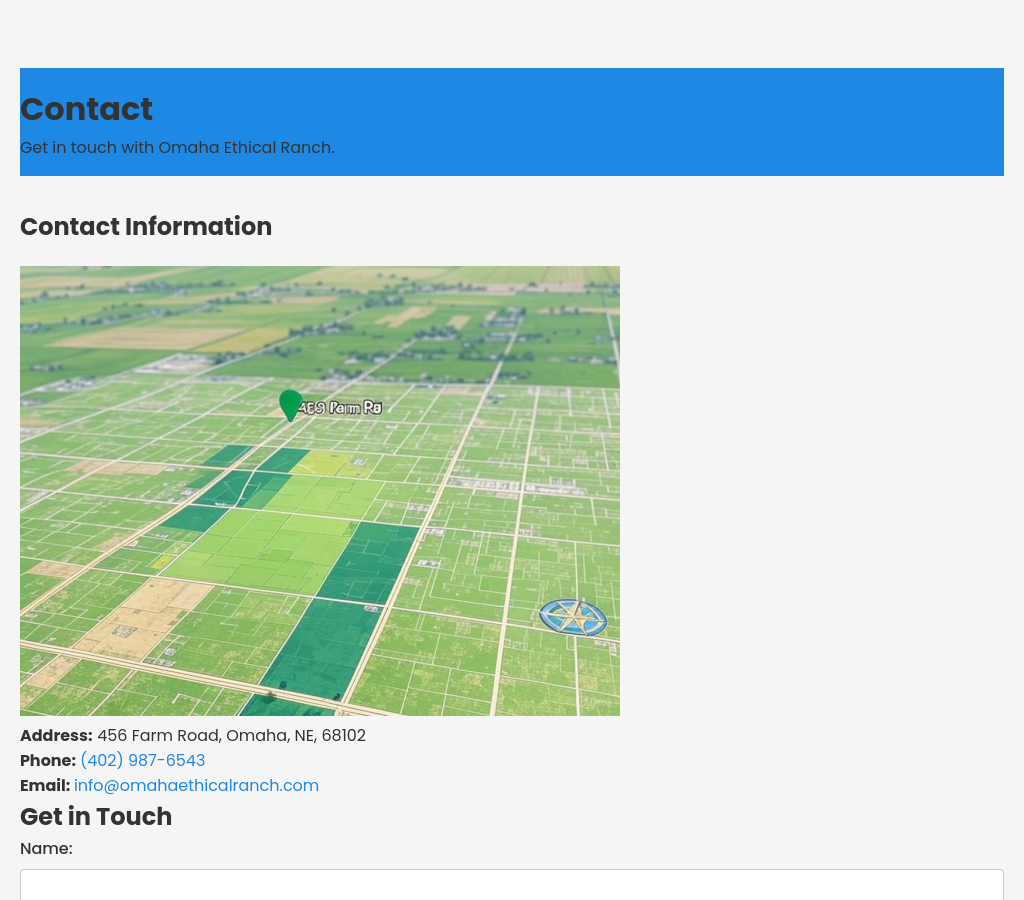The height and width of the screenshot is (900, 1024).
Task: Click the bold "Email:" label
Action: tap(45, 786)
